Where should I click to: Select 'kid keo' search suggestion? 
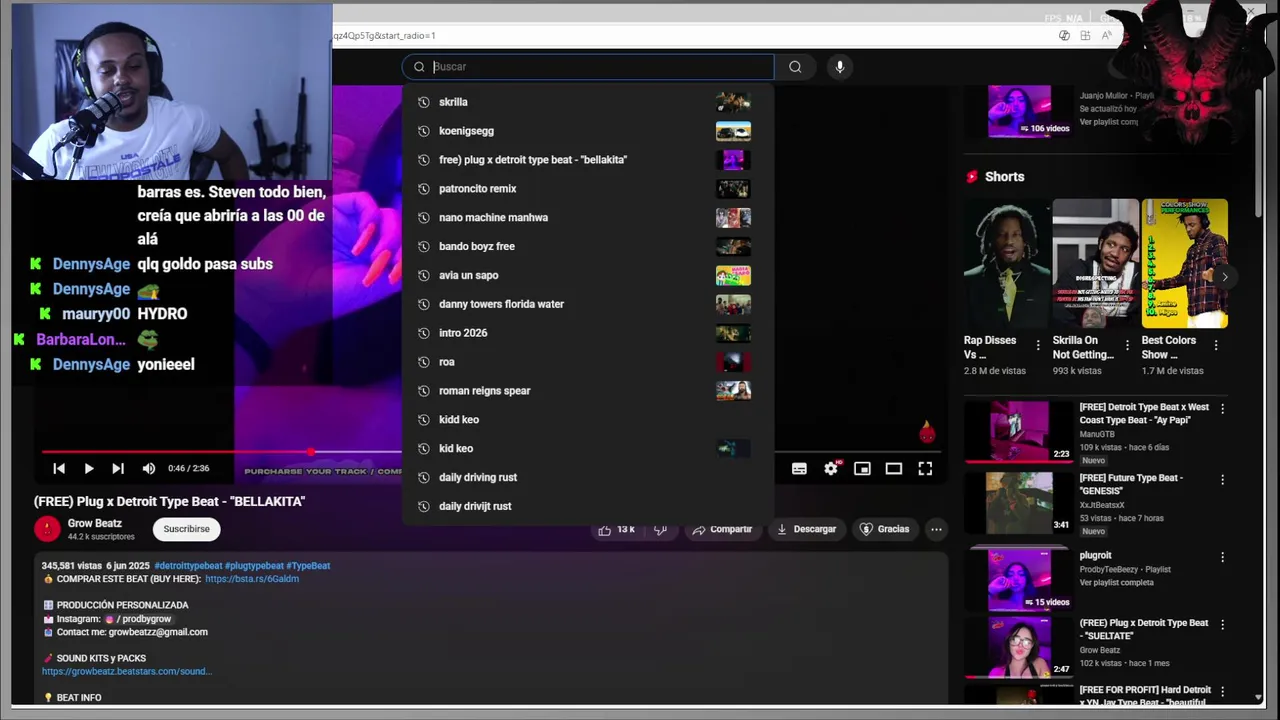click(x=588, y=449)
